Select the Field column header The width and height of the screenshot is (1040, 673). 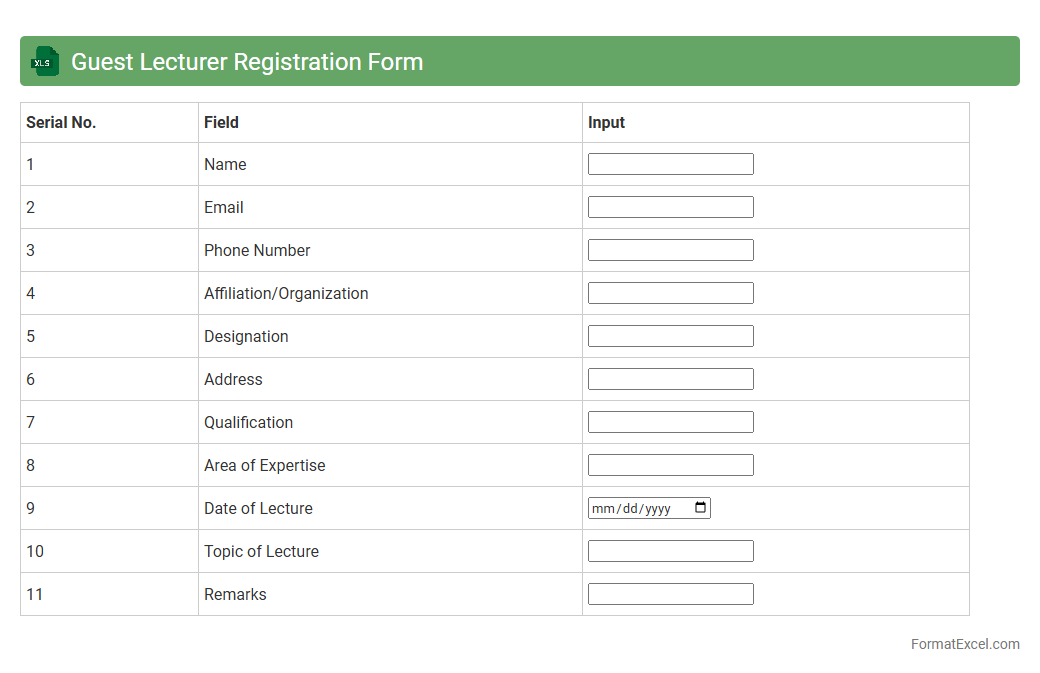(x=221, y=122)
